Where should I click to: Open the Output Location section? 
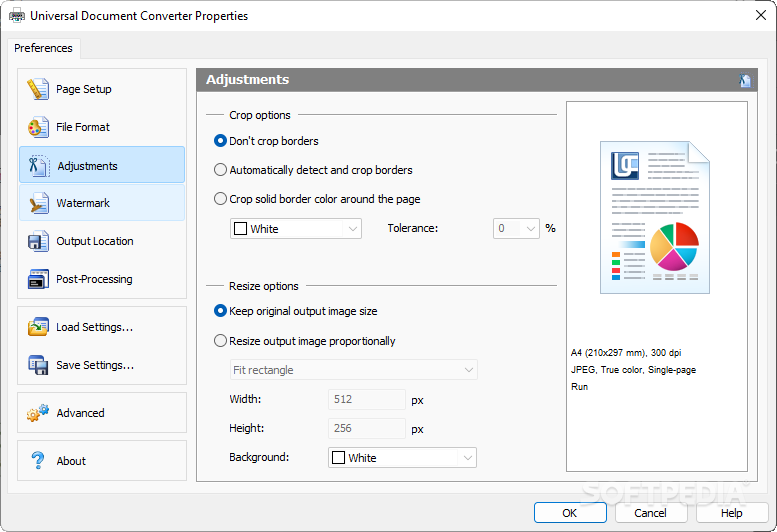click(102, 241)
